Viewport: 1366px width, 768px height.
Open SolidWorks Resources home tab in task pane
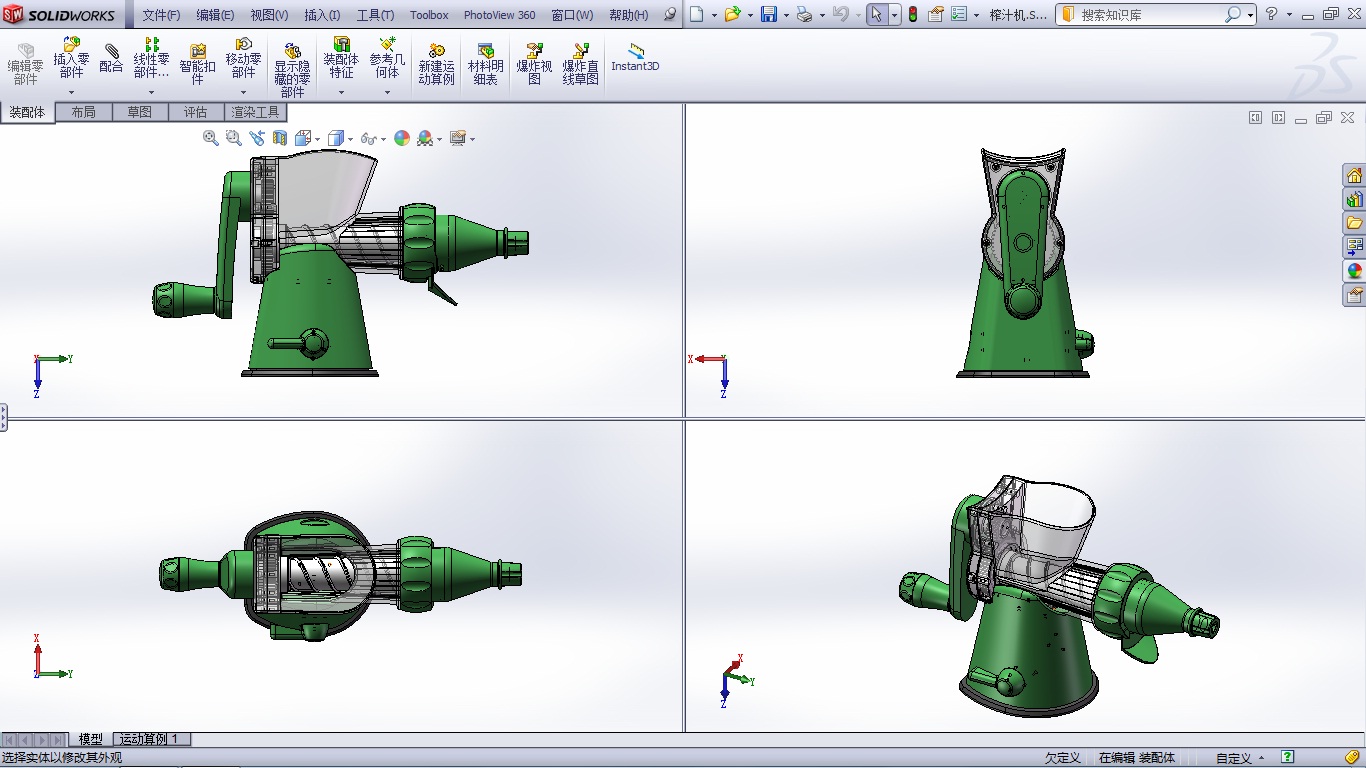click(x=1355, y=176)
